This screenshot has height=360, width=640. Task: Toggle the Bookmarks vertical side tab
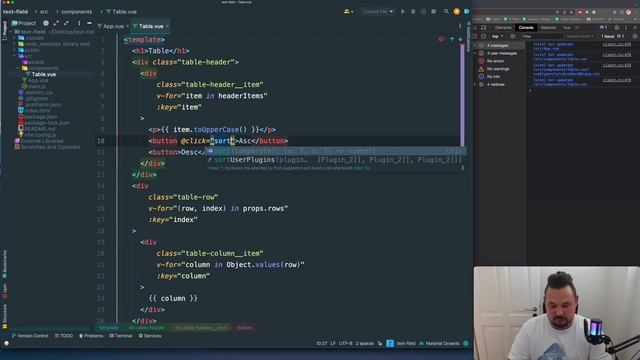4,264
